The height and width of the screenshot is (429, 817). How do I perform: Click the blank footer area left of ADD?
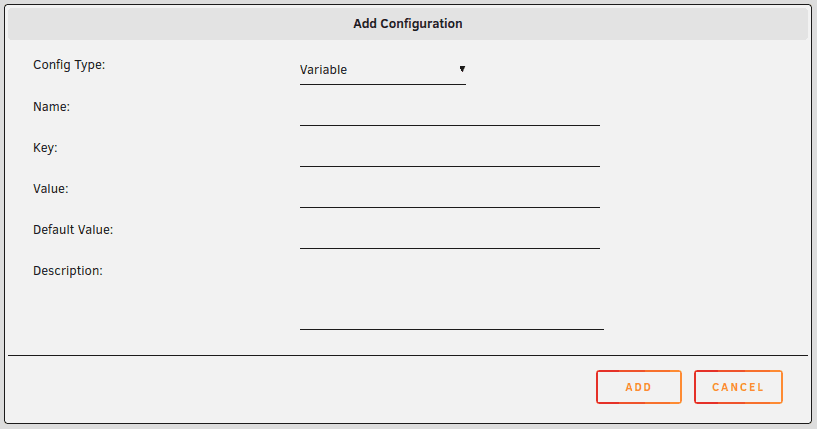[300, 387]
